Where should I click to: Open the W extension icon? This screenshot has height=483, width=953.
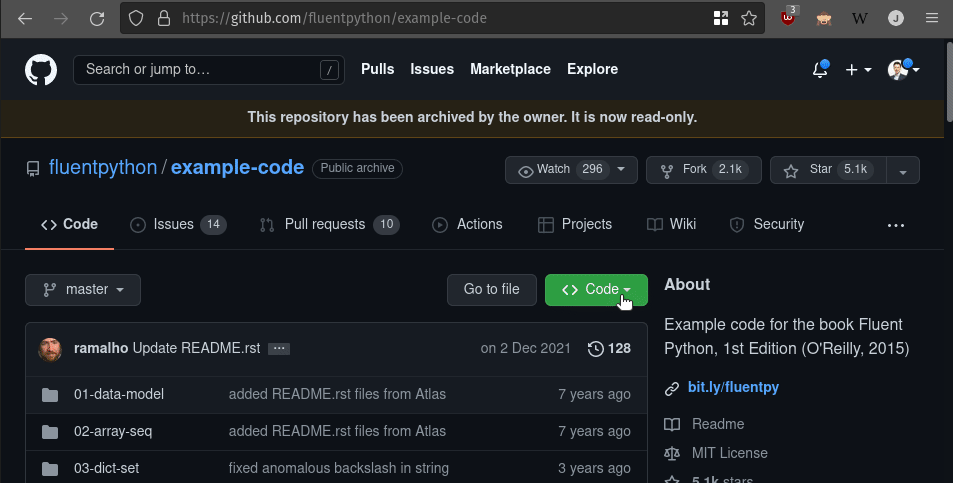[859, 18]
